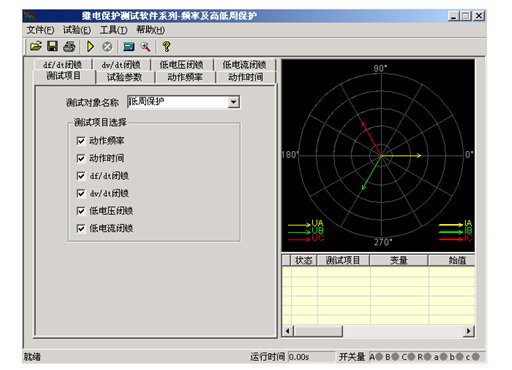Open the 文件(F) menu
The image size is (512, 370).
(x=40, y=30)
